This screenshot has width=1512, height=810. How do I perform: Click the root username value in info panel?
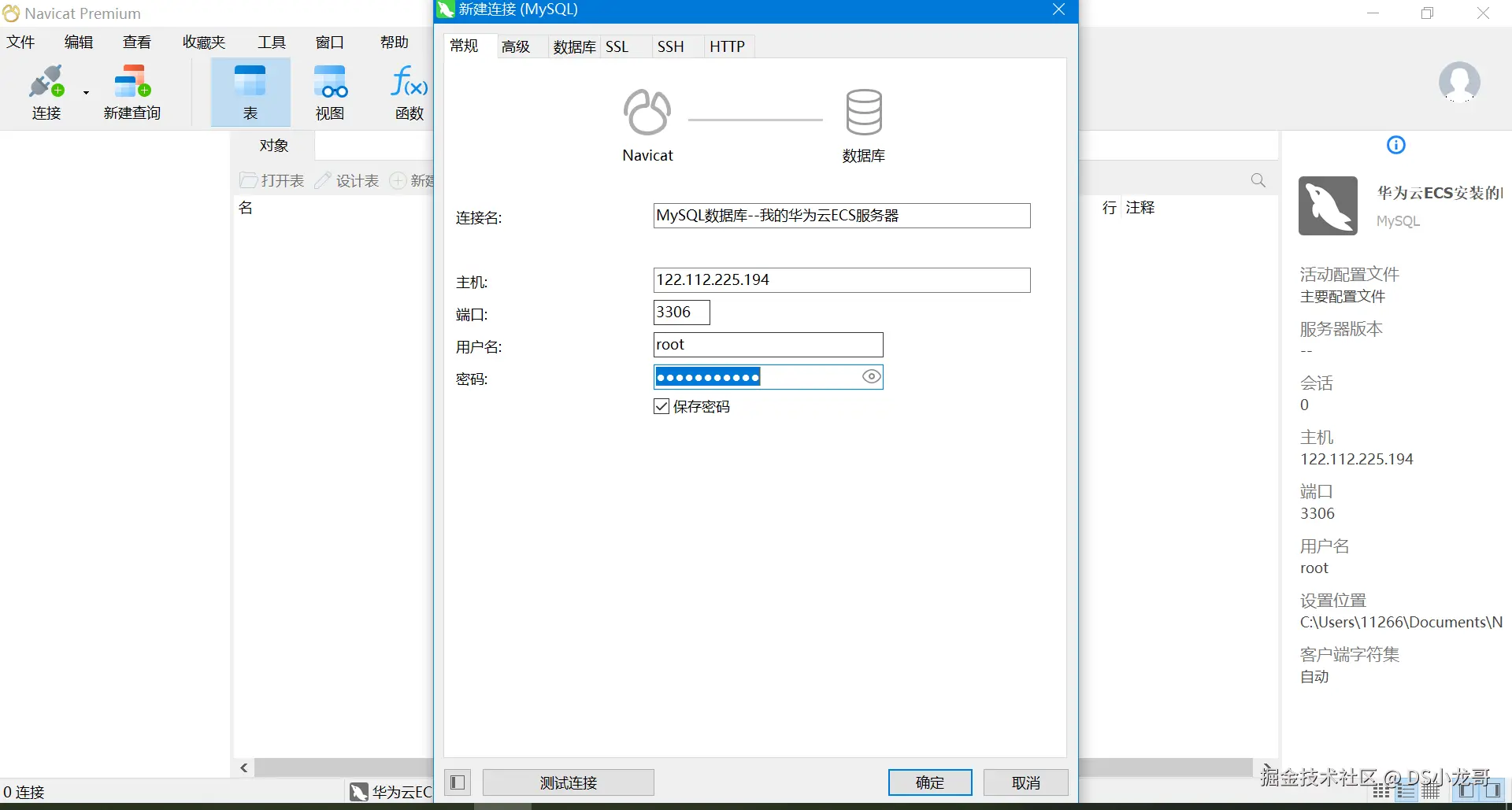[1314, 568]
